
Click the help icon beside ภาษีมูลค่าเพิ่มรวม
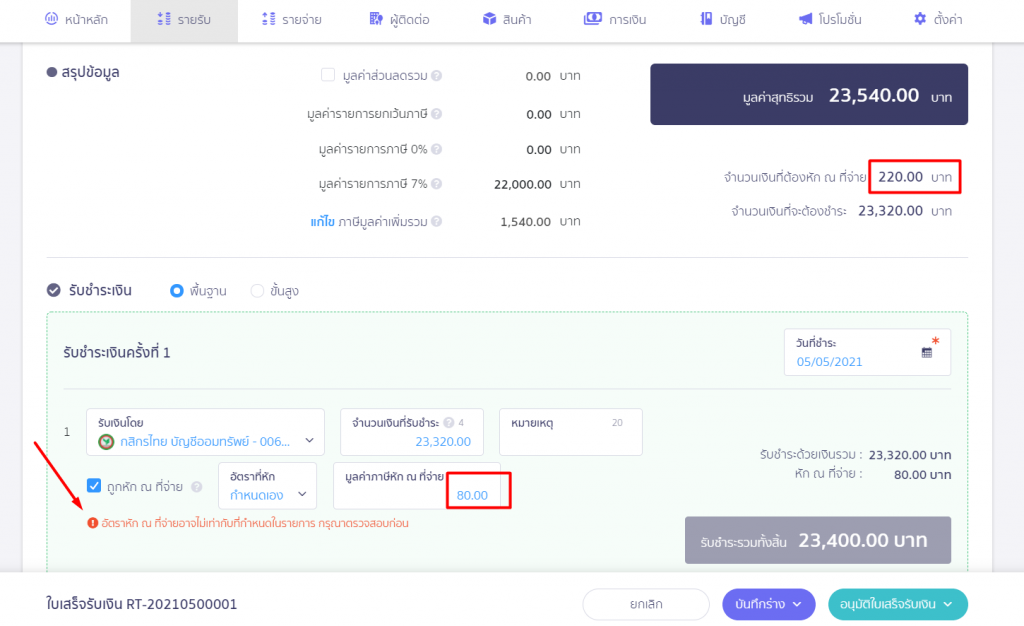436,221
